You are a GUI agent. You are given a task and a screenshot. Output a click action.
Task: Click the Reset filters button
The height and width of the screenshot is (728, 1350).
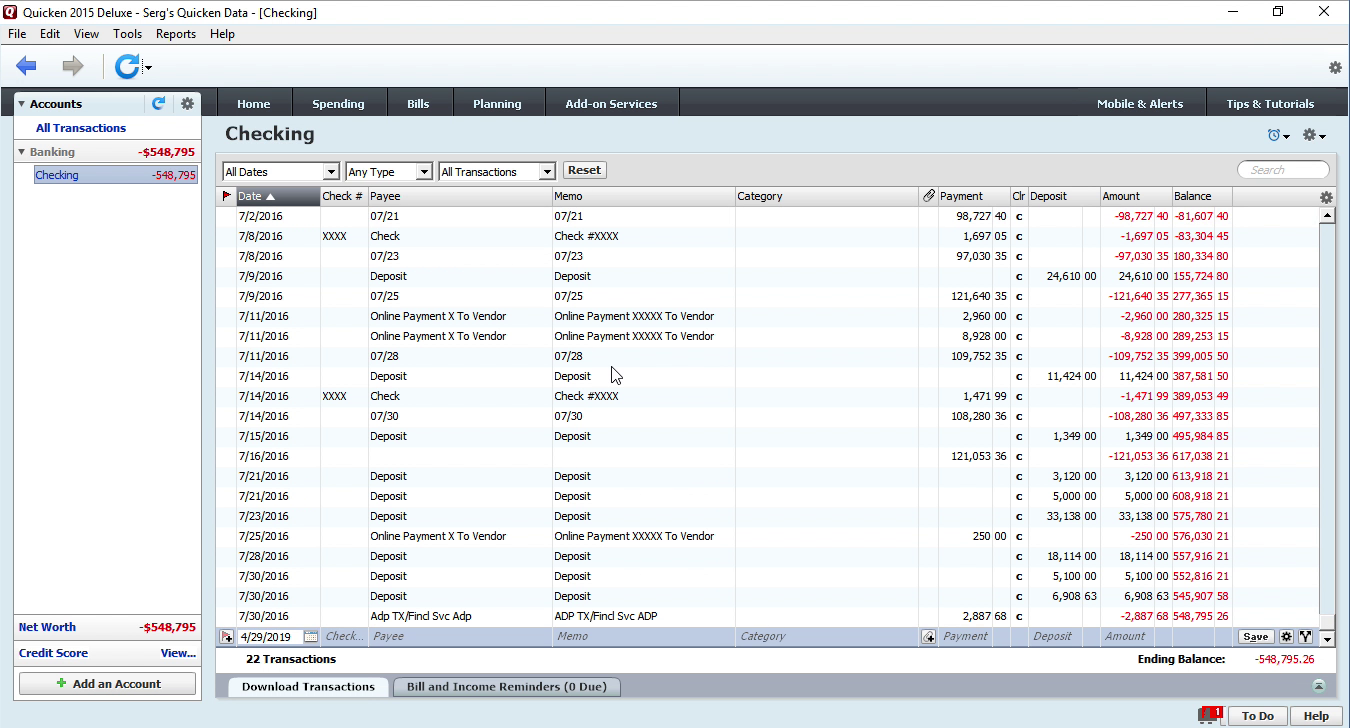[585, 170]
